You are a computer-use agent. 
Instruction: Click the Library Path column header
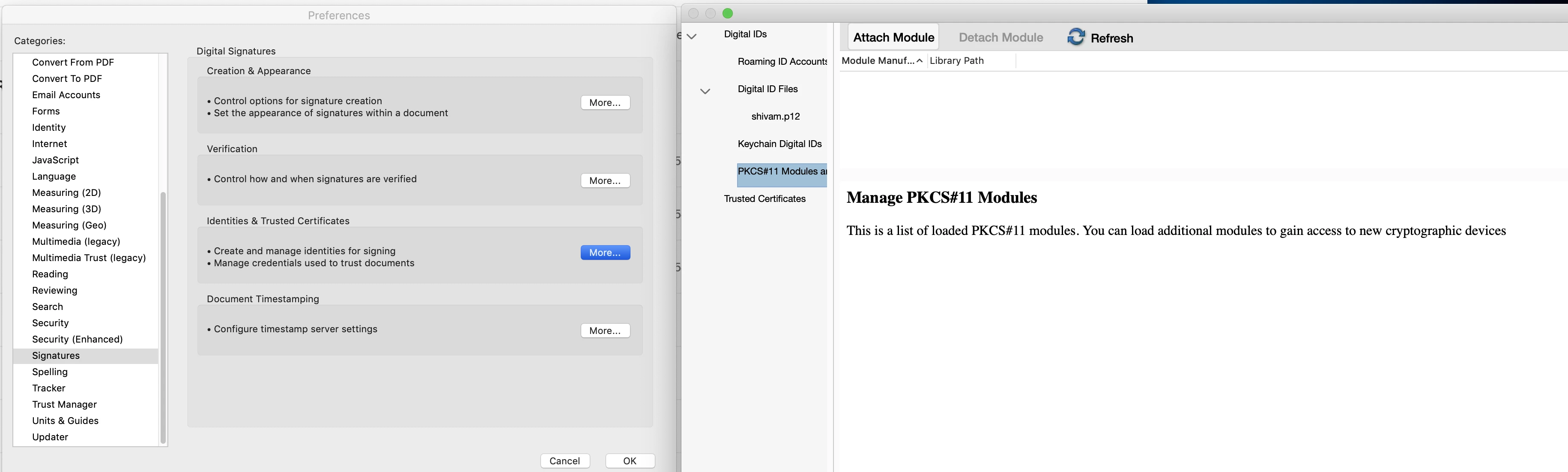tap(956, 60)
